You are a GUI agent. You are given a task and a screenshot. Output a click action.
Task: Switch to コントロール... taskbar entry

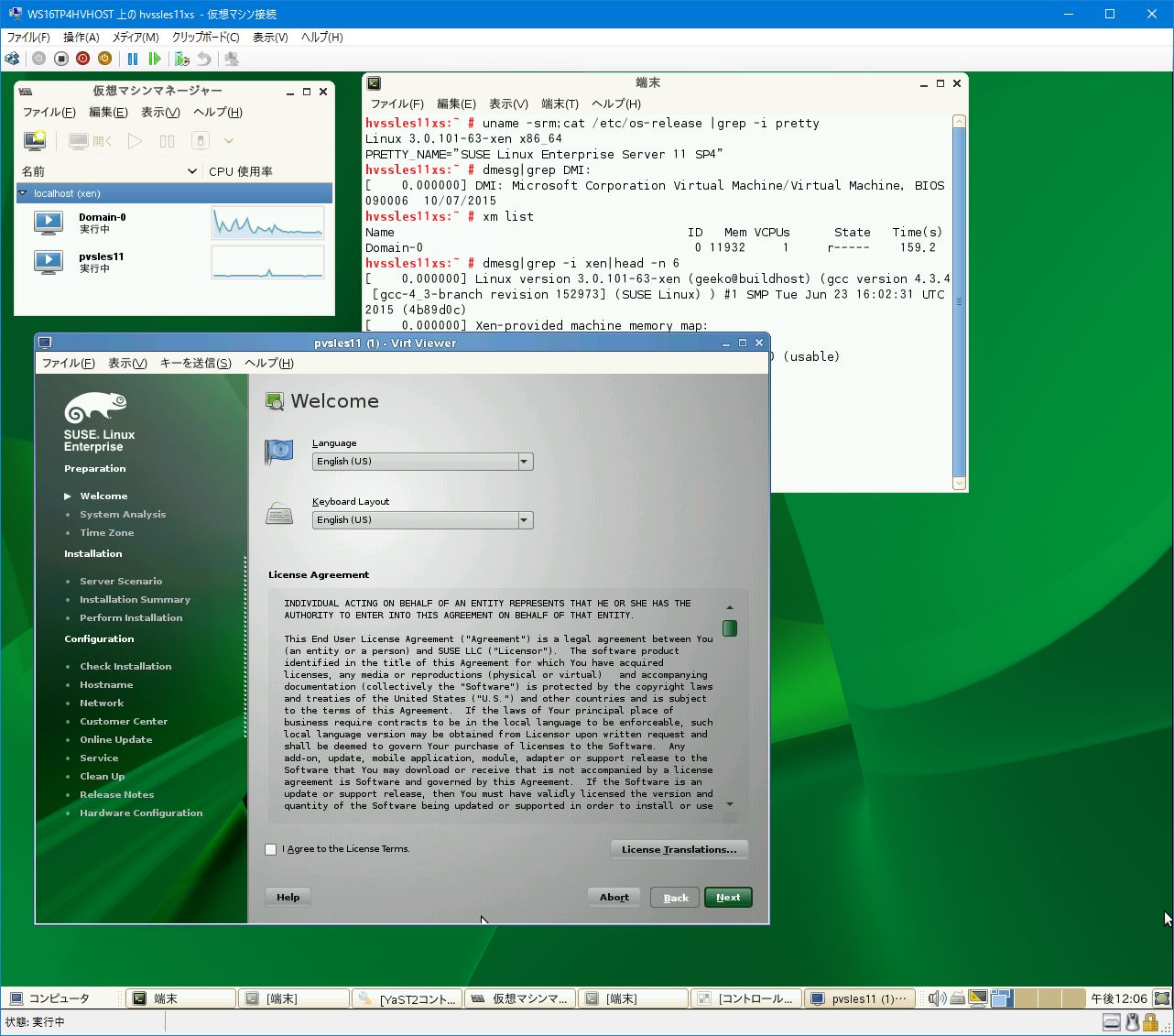[x=746, y=998]
